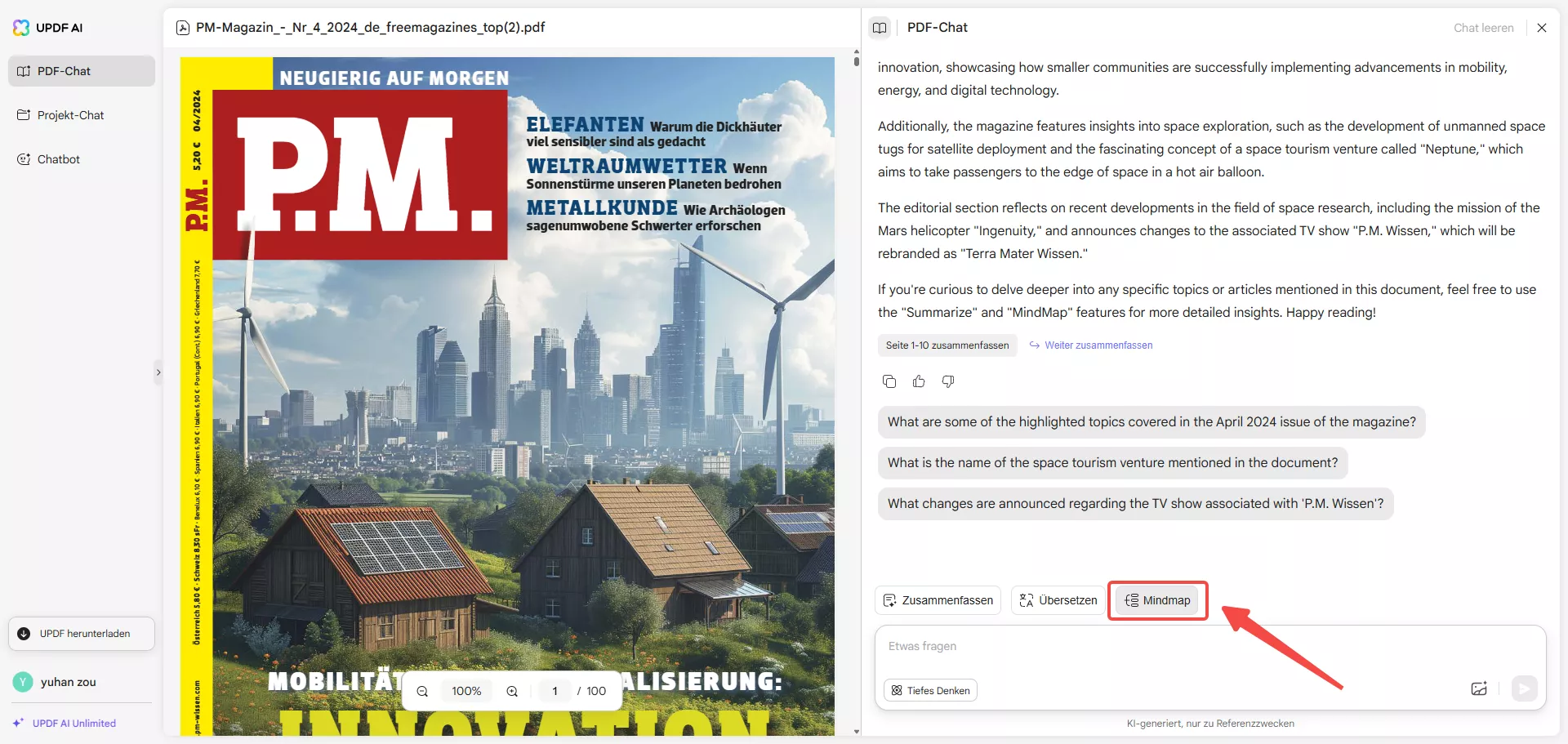This screenshot has width=1568, height=744.
Task: Click the PDF file icon beside the filename
Action: click(x=183, y=28)
